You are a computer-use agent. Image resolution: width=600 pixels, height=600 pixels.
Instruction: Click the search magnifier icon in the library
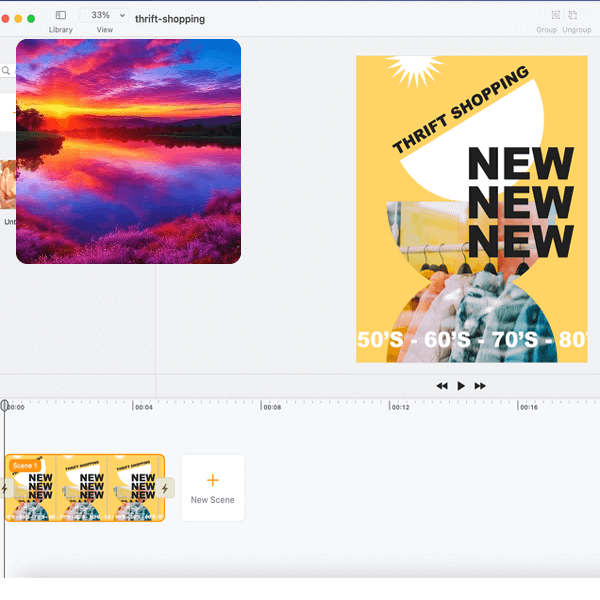point(6,71)
